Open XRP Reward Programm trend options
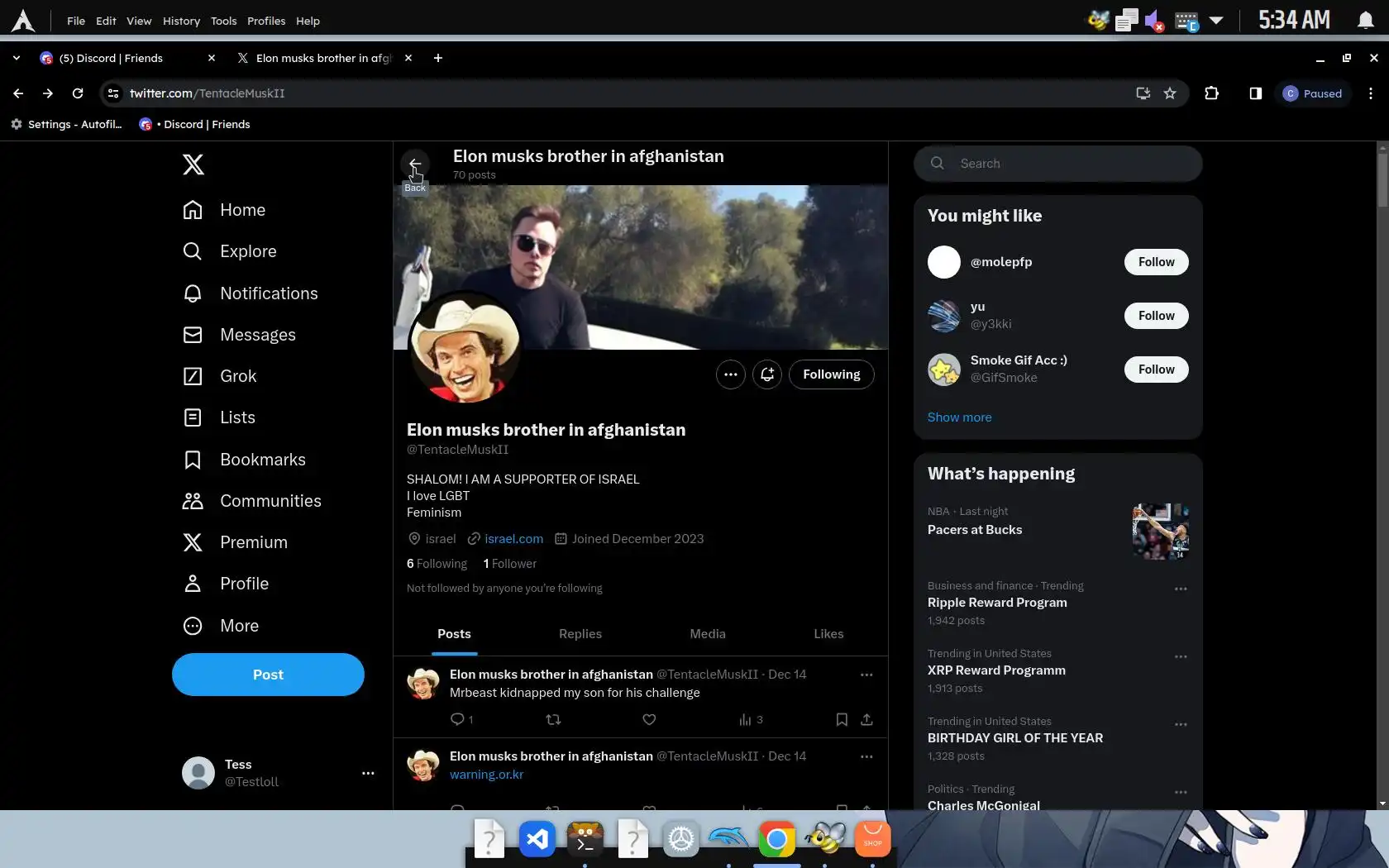 pyautogui.click(x=1181, y=656)
